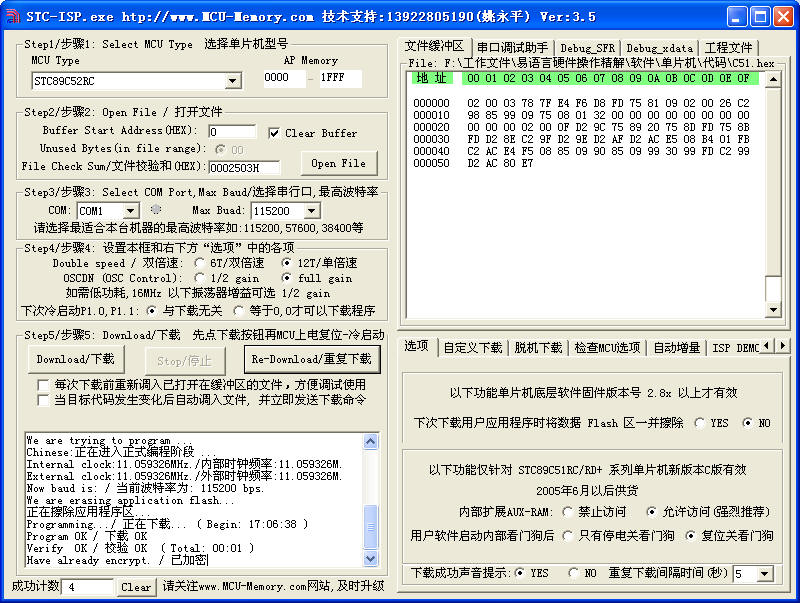Click the COM port status indicator icon
The image size is (800, 603).
click(x=155, y=210)
